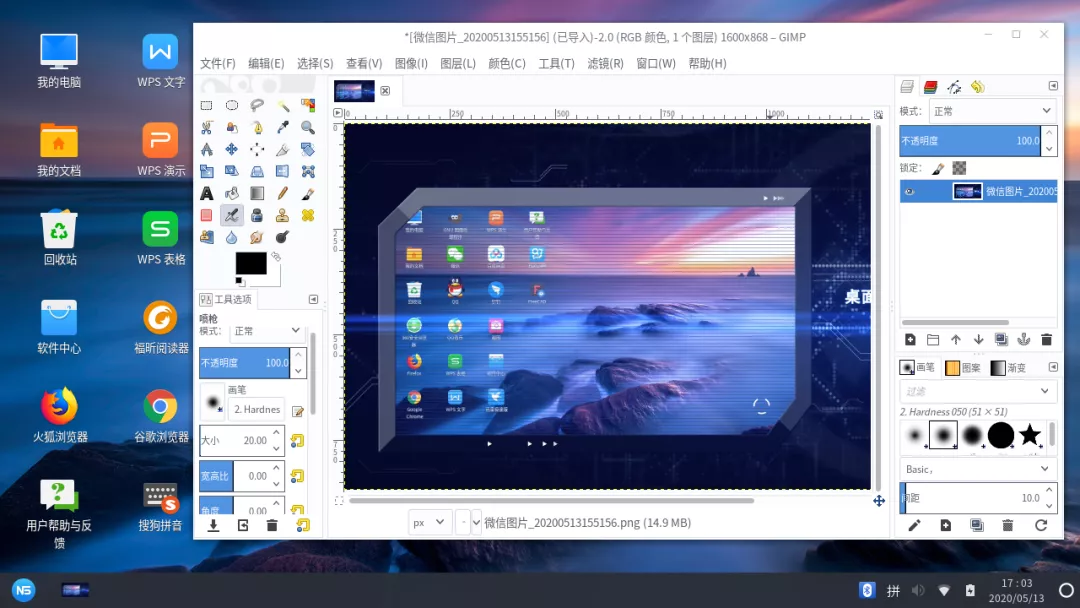
Task: Select the Pencil tool
Action: (282, 193)
